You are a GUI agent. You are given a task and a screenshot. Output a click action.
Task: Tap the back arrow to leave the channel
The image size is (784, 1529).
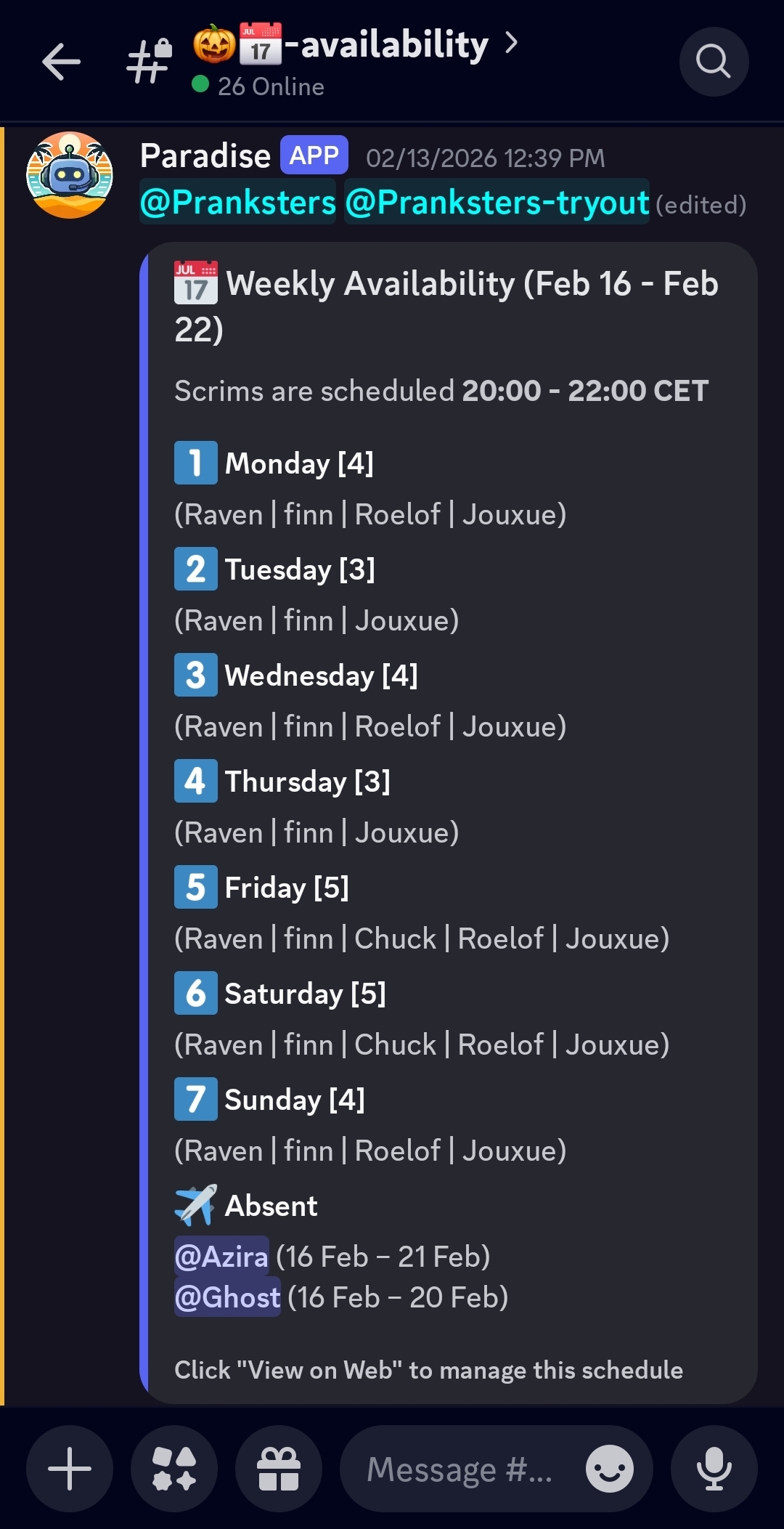pyautogui.click(x=62, y=61)
